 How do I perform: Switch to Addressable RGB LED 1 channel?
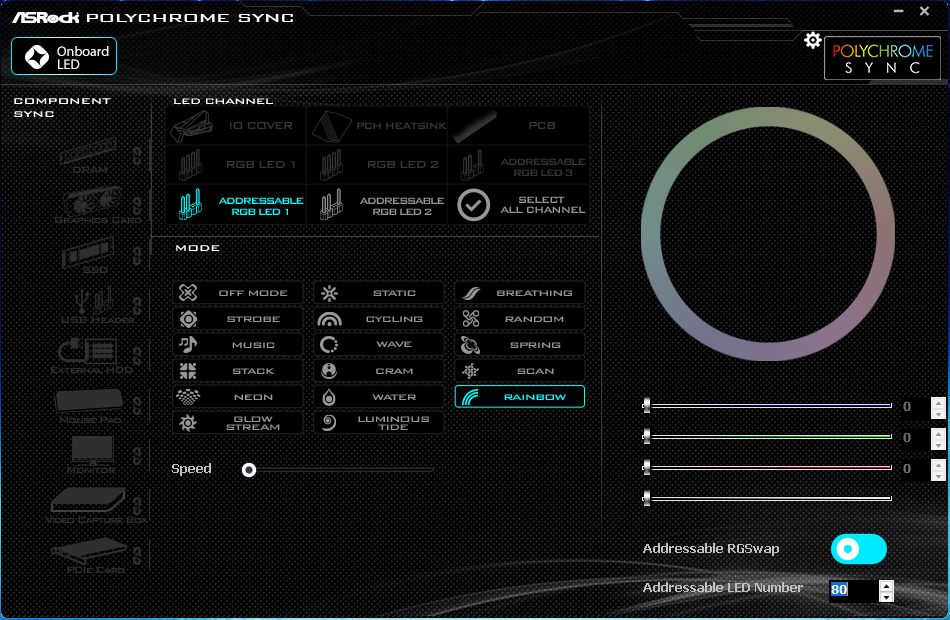[236, 205]
